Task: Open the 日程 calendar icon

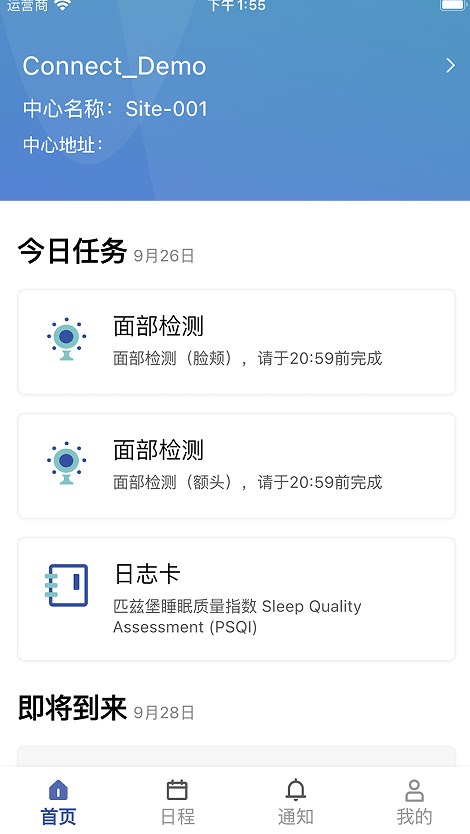Action: (177, 790)
